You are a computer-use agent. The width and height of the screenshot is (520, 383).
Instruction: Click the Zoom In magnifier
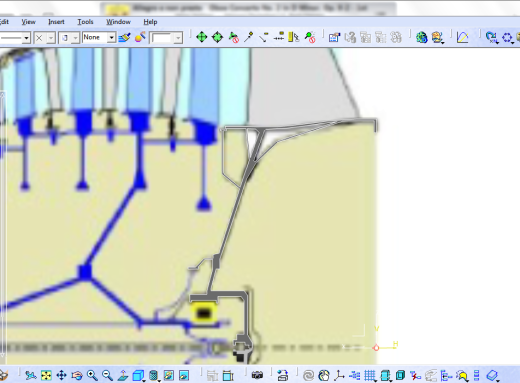coord(92,375)
